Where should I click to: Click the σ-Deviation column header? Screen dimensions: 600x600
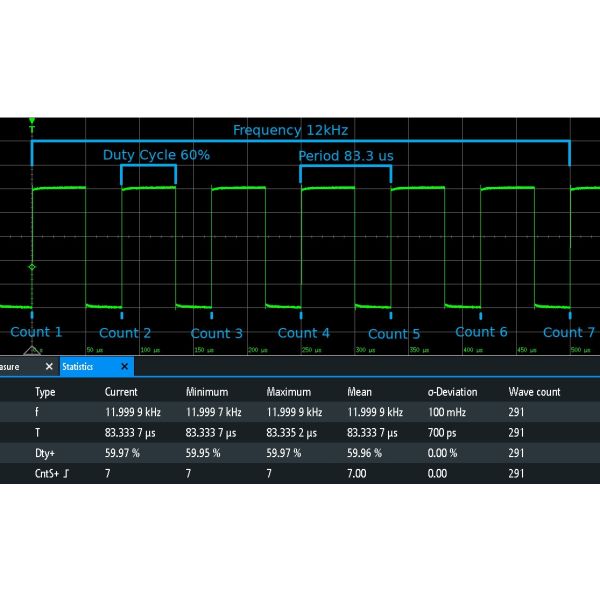452,392
